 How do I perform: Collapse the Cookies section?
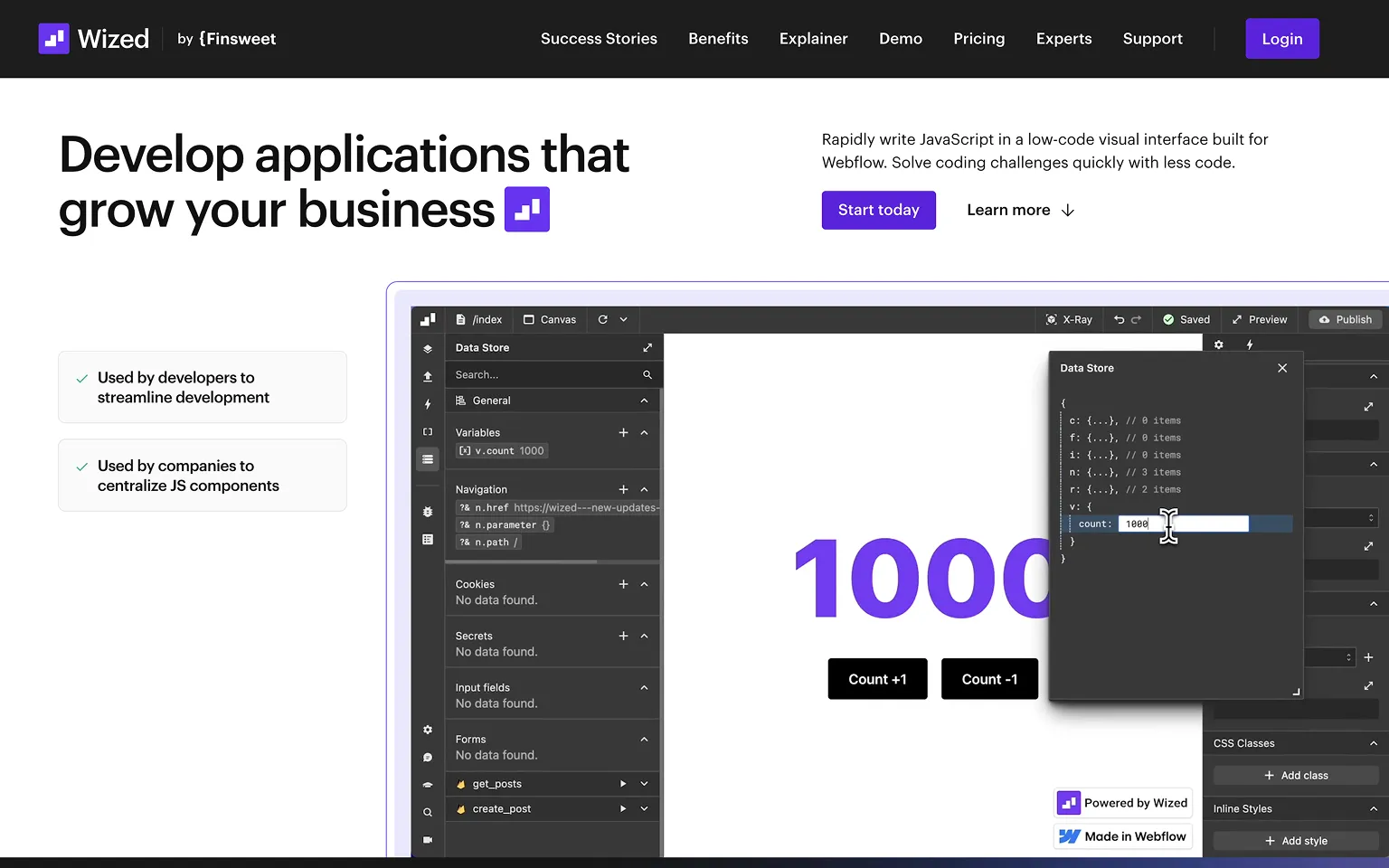[644, 584]
